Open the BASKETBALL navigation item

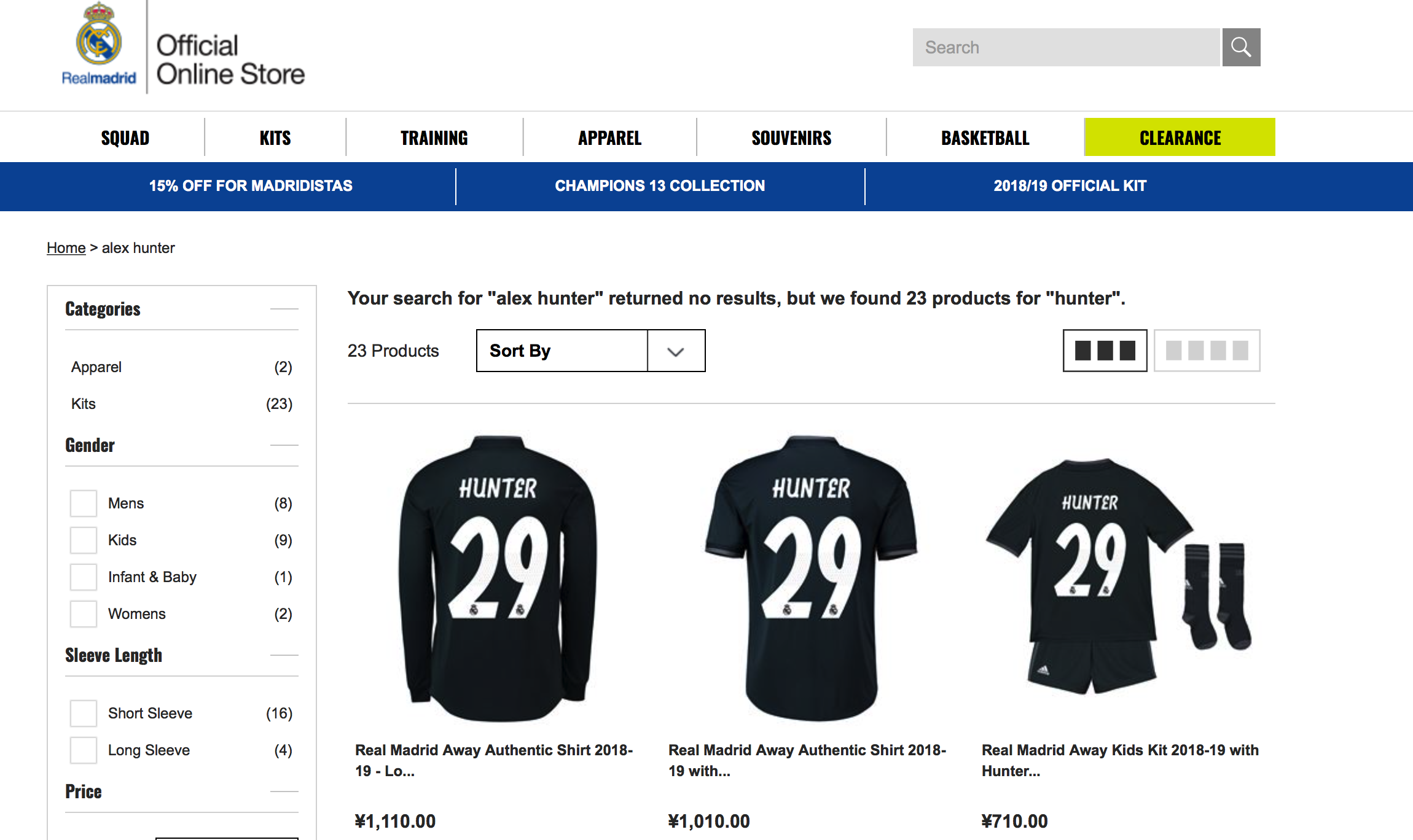coord(985,138)
